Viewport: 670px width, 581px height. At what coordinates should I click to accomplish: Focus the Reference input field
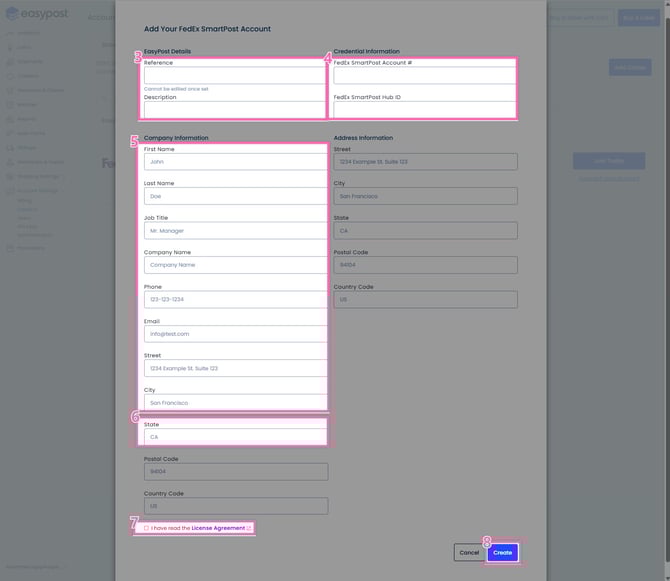tap(235, 76)
